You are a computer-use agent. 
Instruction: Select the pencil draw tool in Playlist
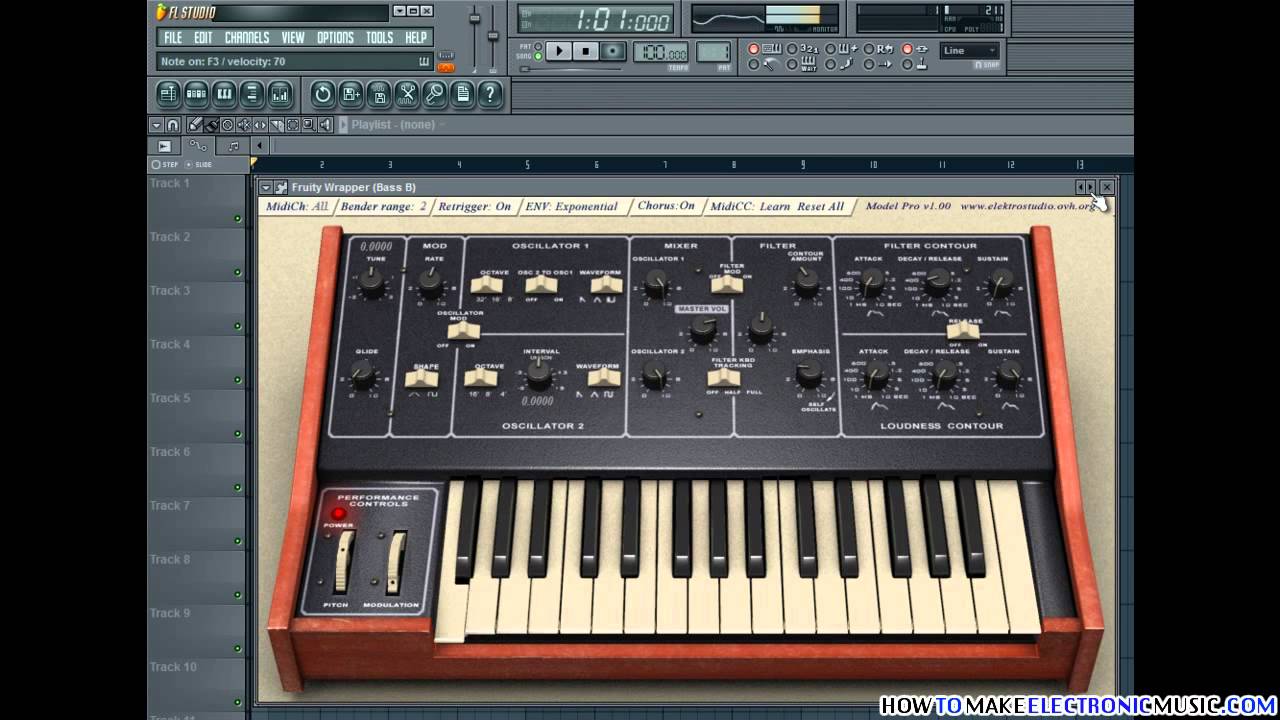click(x=196, y=125)
